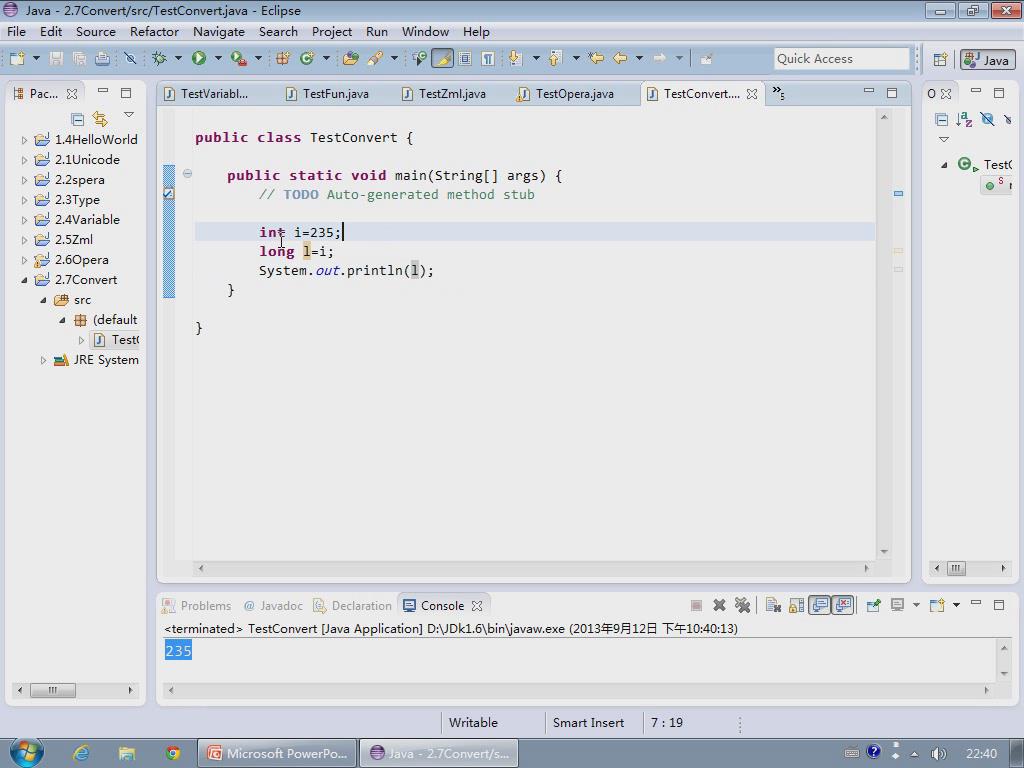Click the Package Explorer horizontal scrollbar thumb

(53, 690)
